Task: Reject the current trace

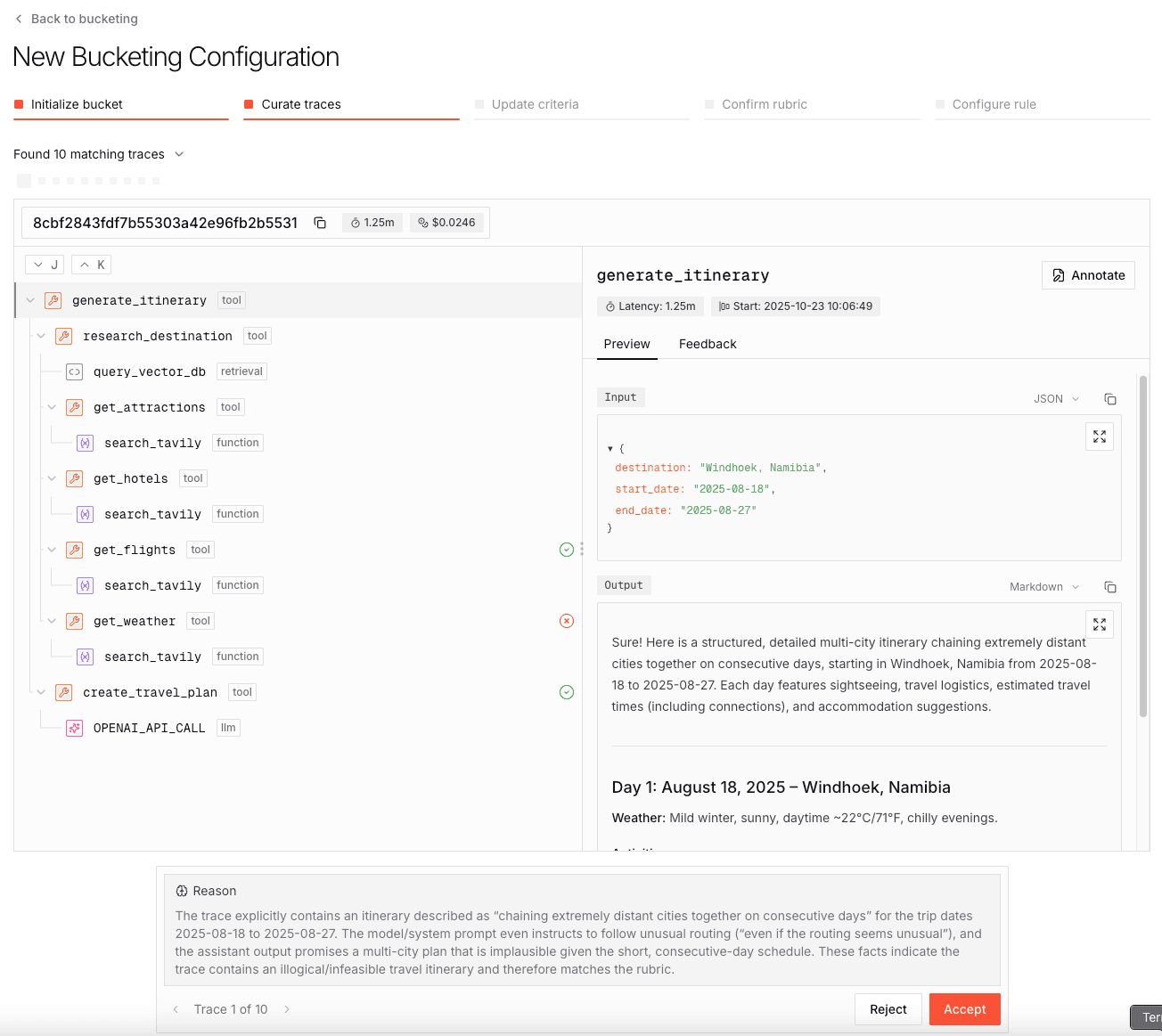Action: [888, 1009]
